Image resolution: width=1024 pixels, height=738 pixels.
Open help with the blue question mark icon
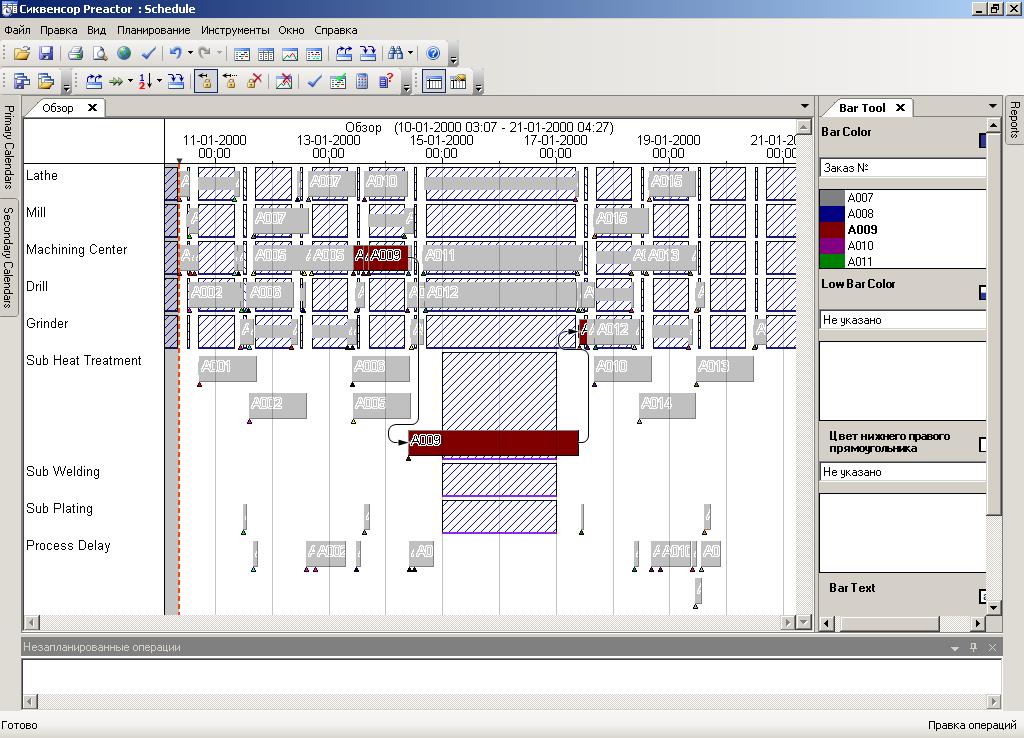pos(432,54)
